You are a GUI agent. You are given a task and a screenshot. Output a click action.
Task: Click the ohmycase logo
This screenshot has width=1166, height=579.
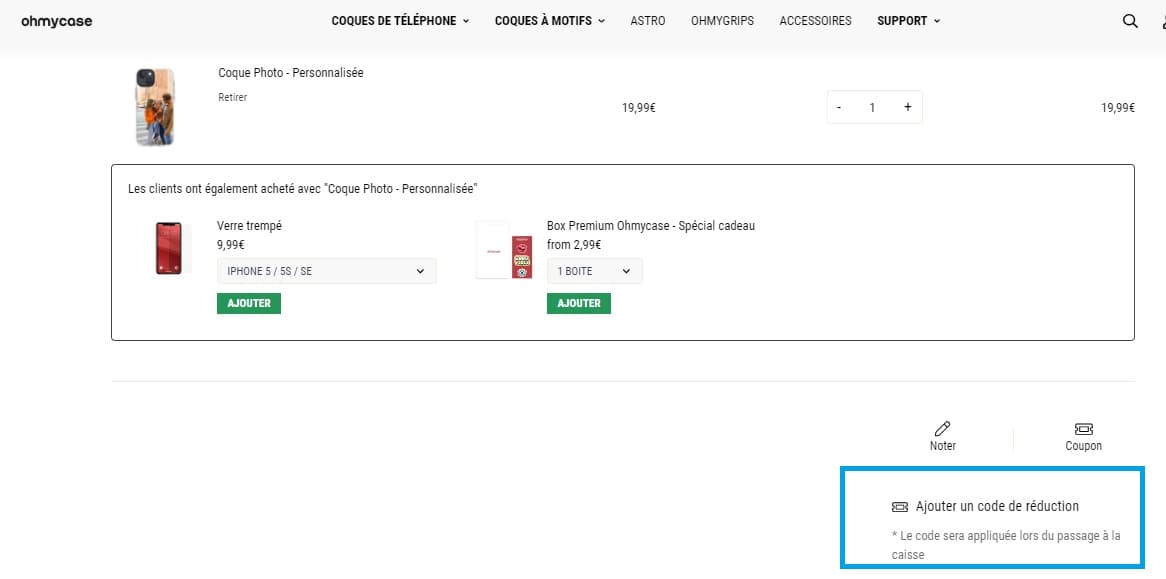(x=55, y=20)
